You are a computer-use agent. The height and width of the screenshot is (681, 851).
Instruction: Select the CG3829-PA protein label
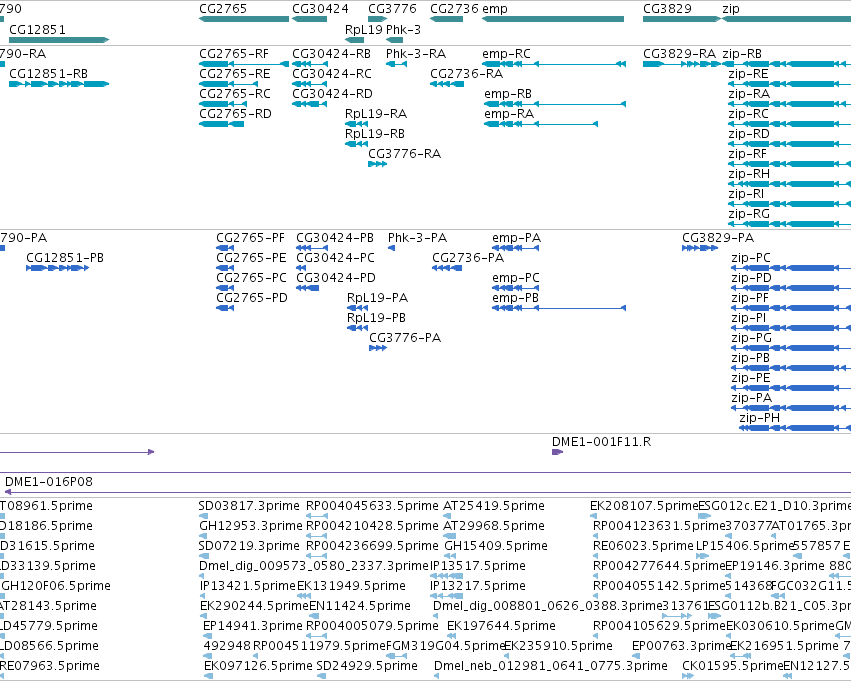(x=718, y=238)
